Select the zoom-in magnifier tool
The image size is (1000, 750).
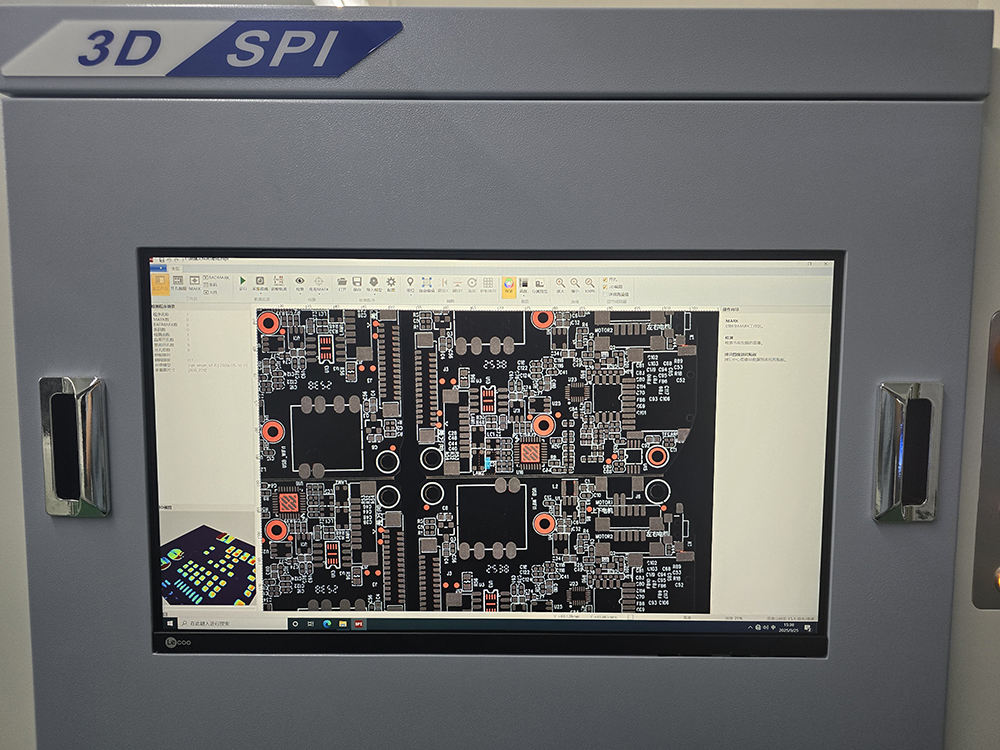561,283
